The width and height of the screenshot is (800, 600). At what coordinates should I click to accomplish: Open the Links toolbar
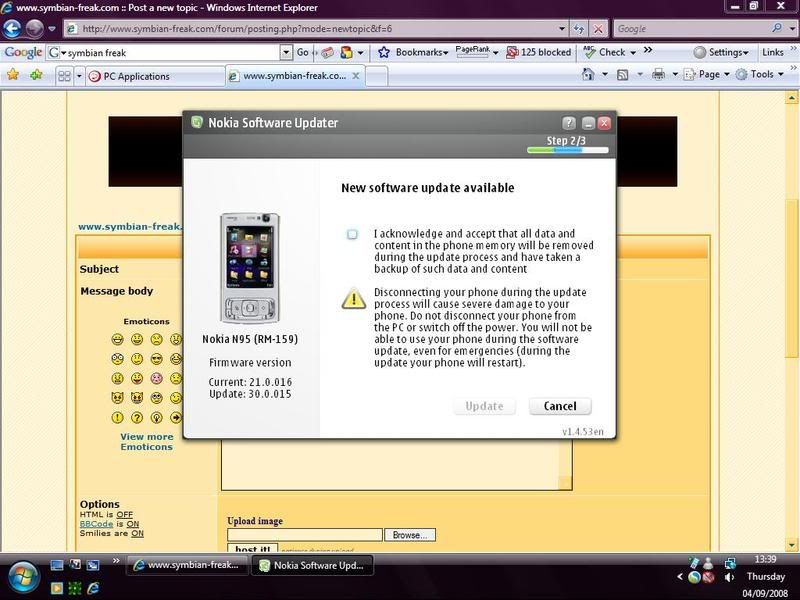(773, 52)
